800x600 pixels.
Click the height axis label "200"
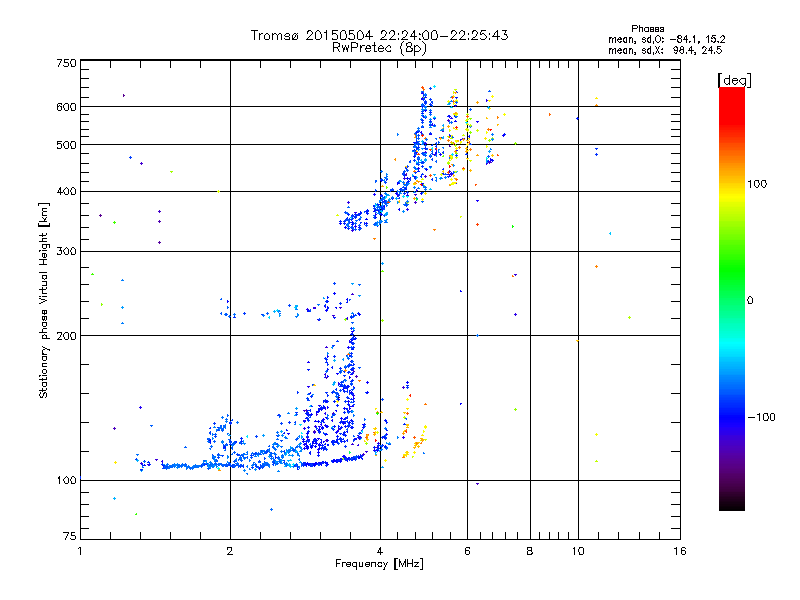[x=66, y=336]
